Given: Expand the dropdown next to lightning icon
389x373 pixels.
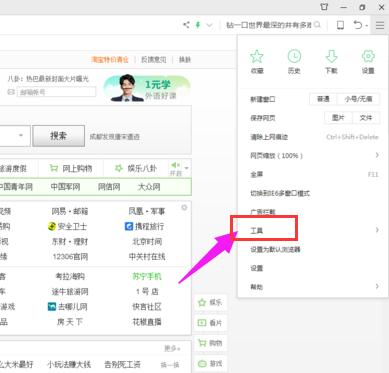Looking at the screenshot, I should click(209, 25).
